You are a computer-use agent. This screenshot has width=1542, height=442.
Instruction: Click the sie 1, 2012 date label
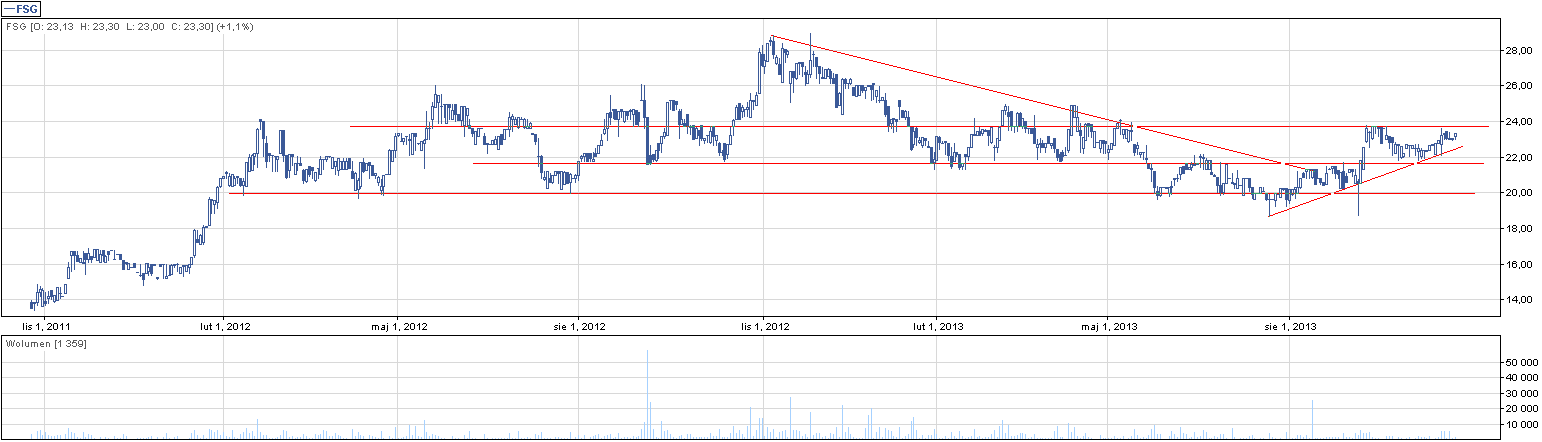579,325
